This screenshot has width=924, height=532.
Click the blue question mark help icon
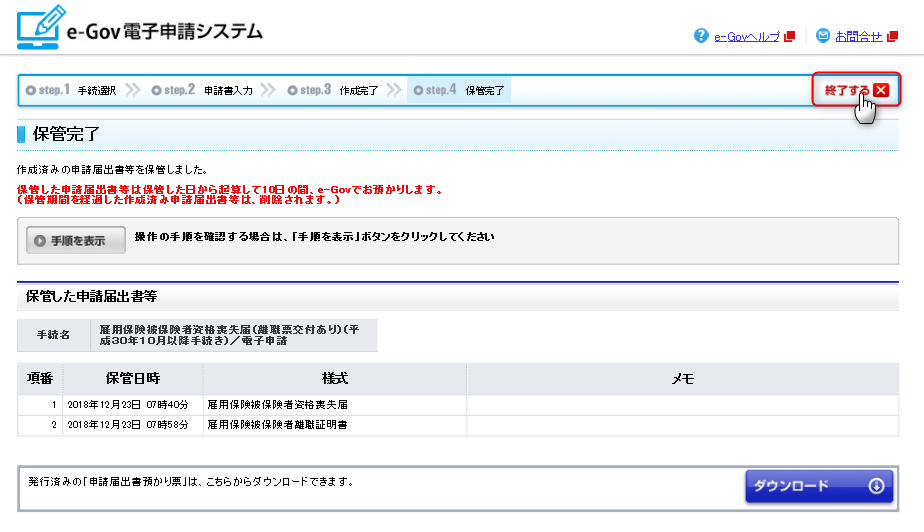tap(701, 36)
